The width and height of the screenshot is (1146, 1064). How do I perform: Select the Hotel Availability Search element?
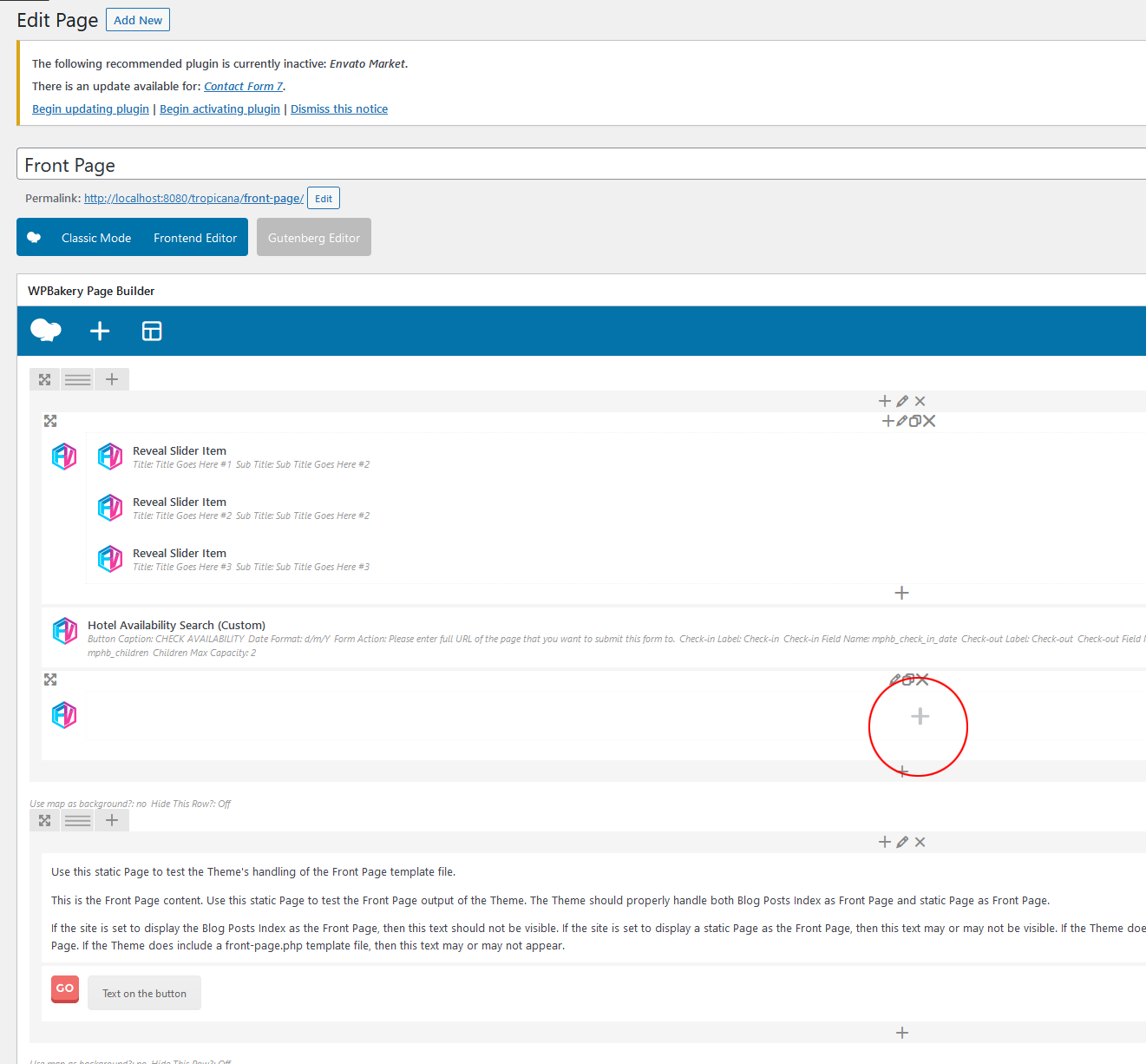tap(176, 625)
